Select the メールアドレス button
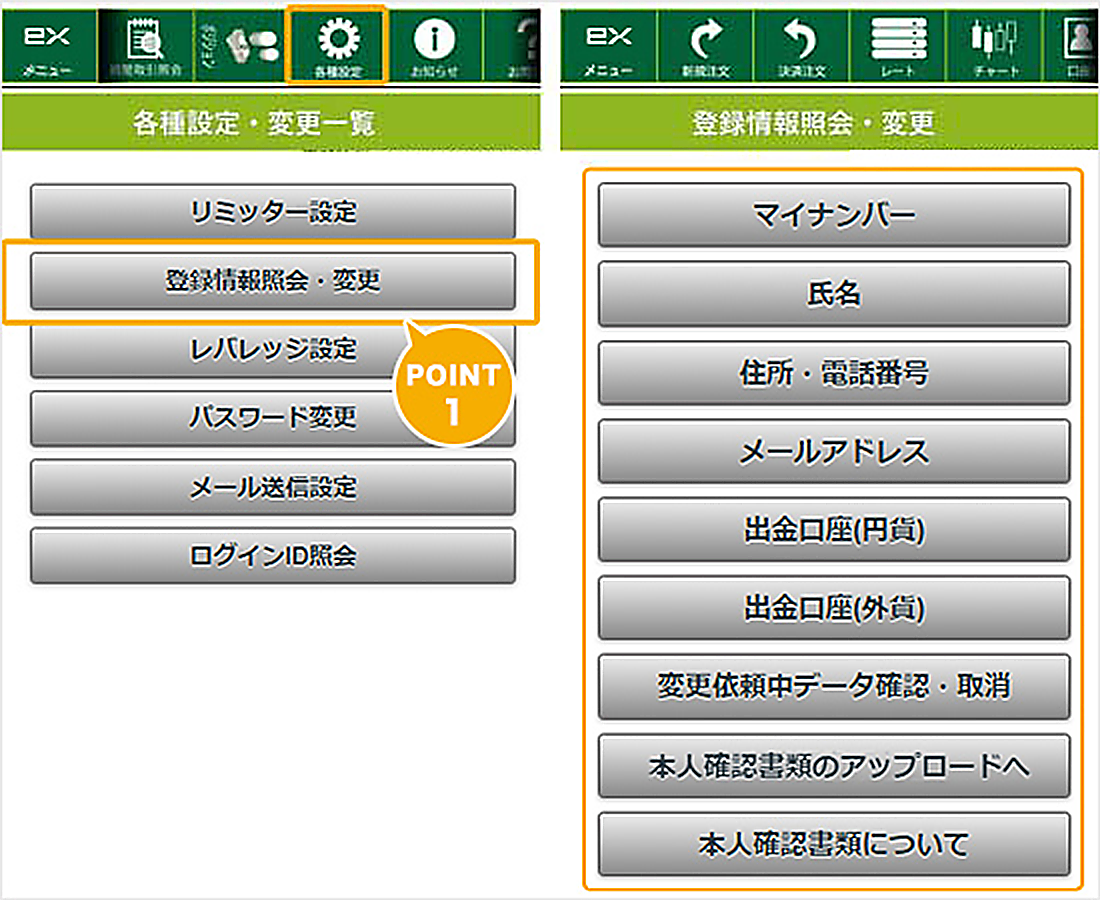Viewport: 1100px width, 900px height. coord(833,452)
